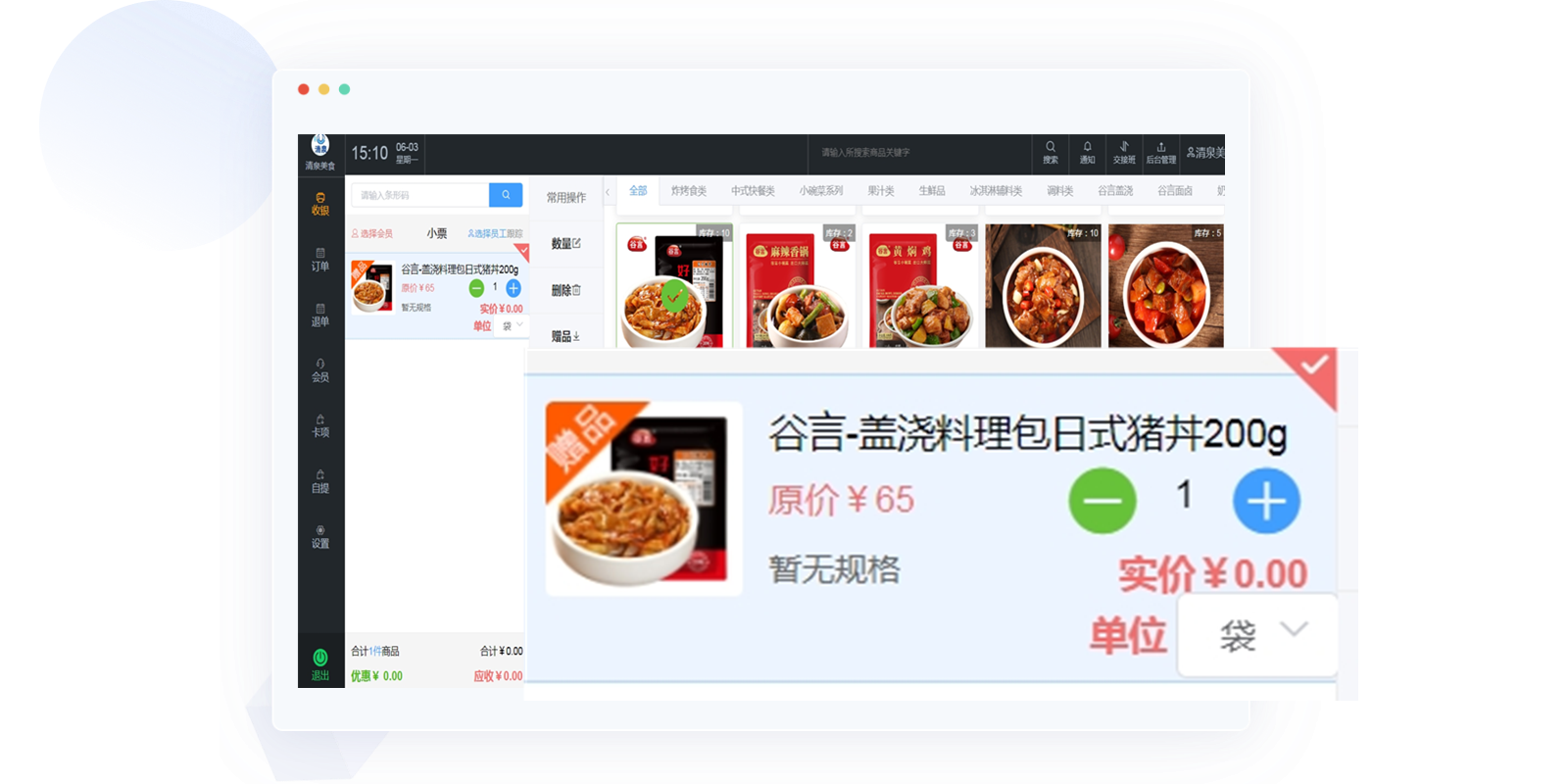Click the blue barcode search magnifier button
The height and width of the screenshot is (784, 1568).
(506, 195)
